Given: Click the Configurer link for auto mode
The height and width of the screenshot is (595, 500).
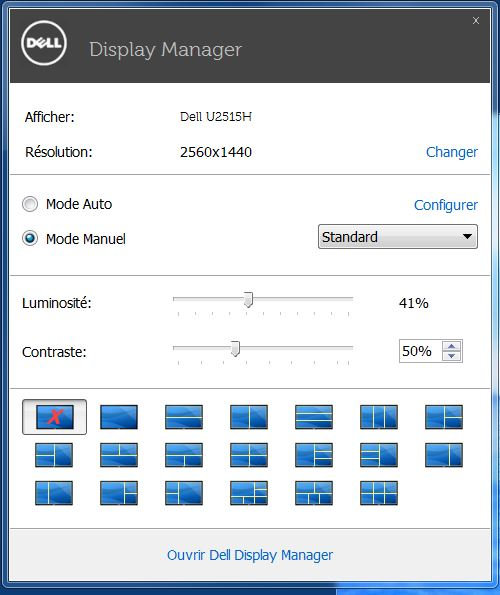Looking at the screenshot, I should coord(445,205).
